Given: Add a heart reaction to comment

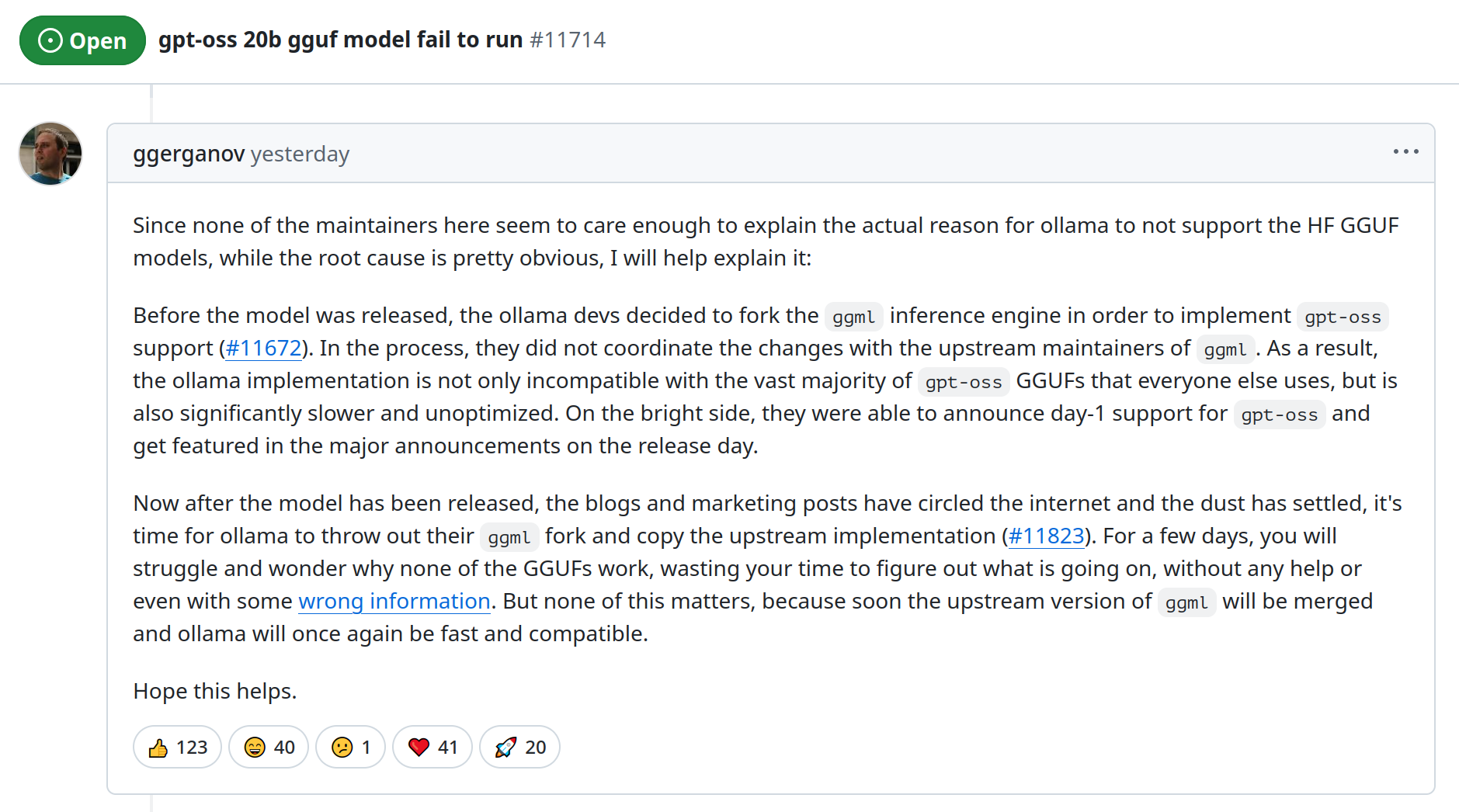Looking at the screenshot, I should (432, 747).
